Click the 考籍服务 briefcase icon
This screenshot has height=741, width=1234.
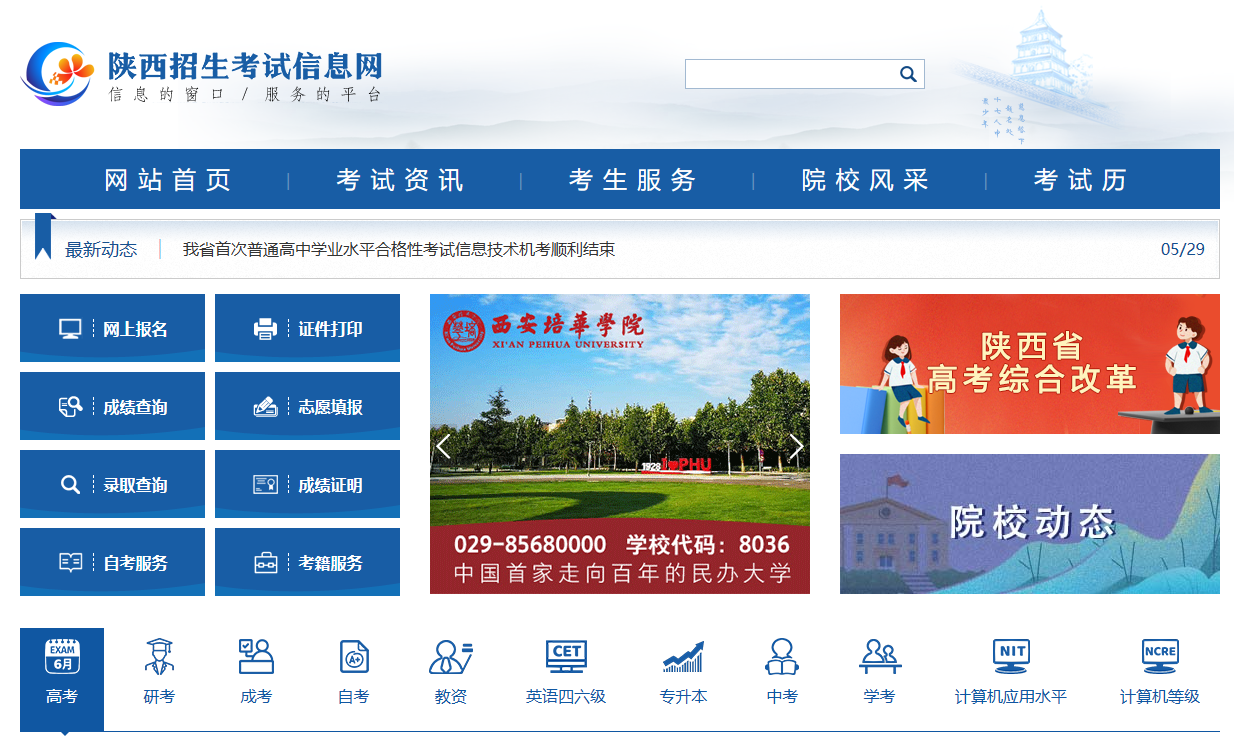coord(265,563)
